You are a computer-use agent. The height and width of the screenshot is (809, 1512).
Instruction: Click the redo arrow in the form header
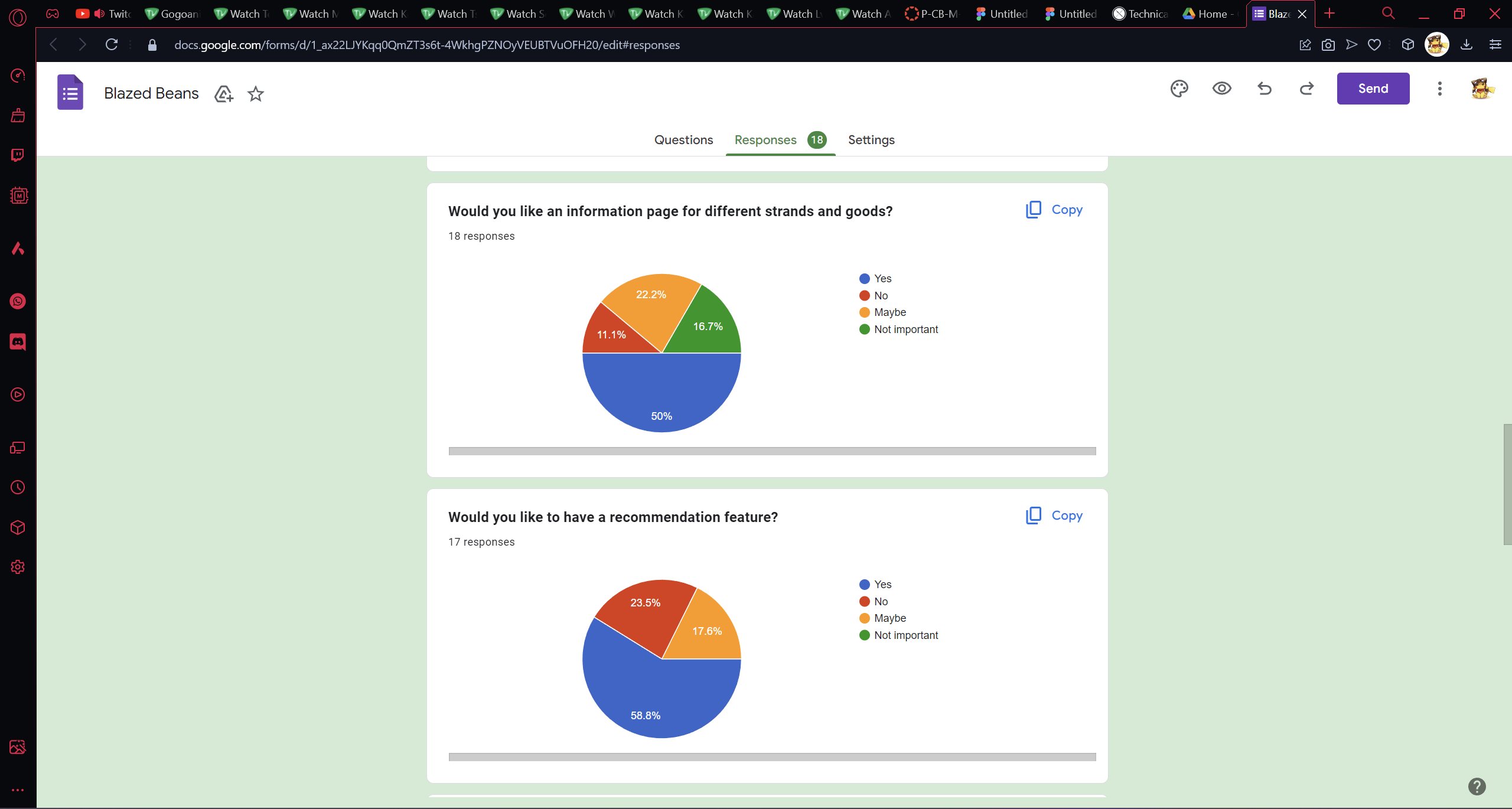[1306, 89]
